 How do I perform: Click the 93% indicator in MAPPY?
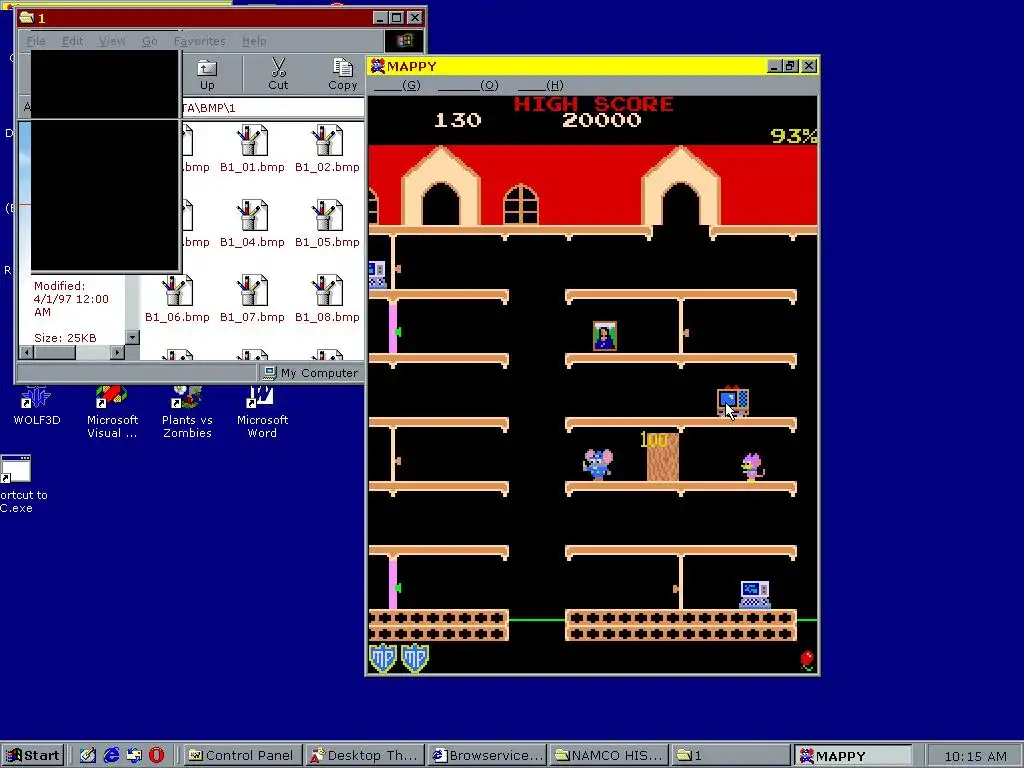pyautogui.click(x=793, y=135)
